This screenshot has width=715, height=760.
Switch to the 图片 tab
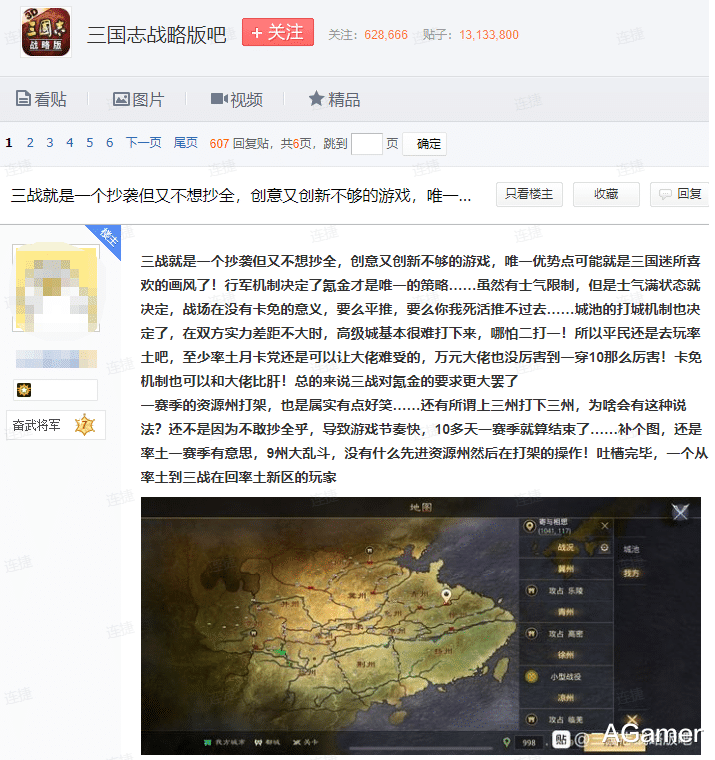click(x=139, y=99)
